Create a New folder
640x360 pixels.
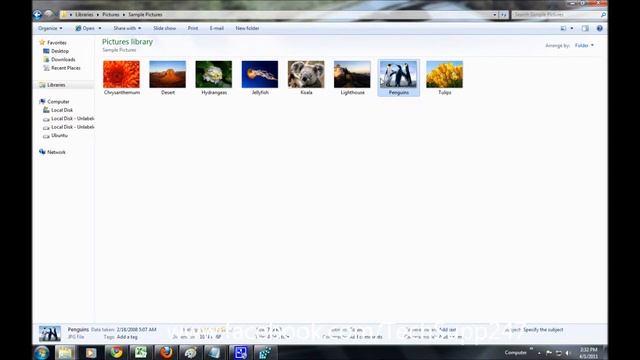[247, 28]
